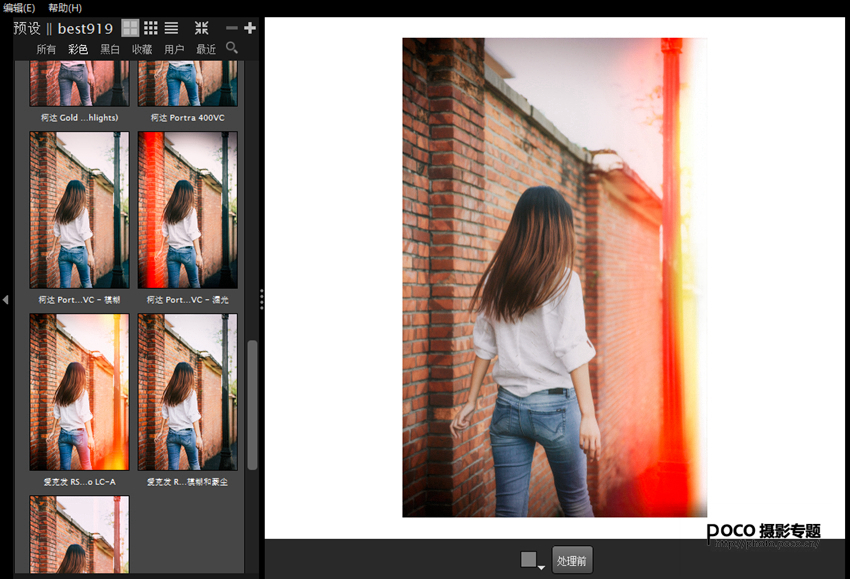
Task: Open the 编辑(E) menu
Action: click(20, 8)
